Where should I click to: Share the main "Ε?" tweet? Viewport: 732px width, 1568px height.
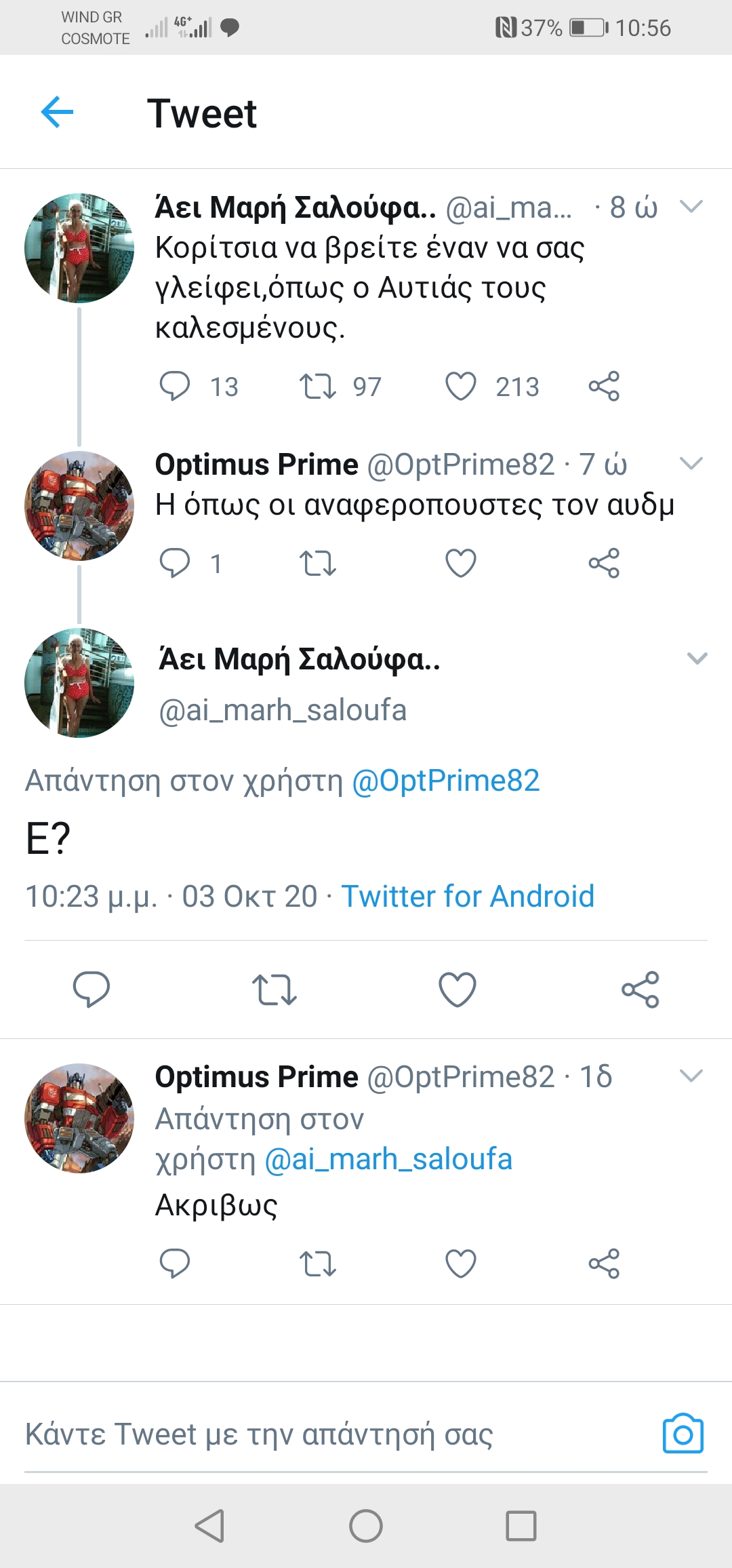point(640,989)
